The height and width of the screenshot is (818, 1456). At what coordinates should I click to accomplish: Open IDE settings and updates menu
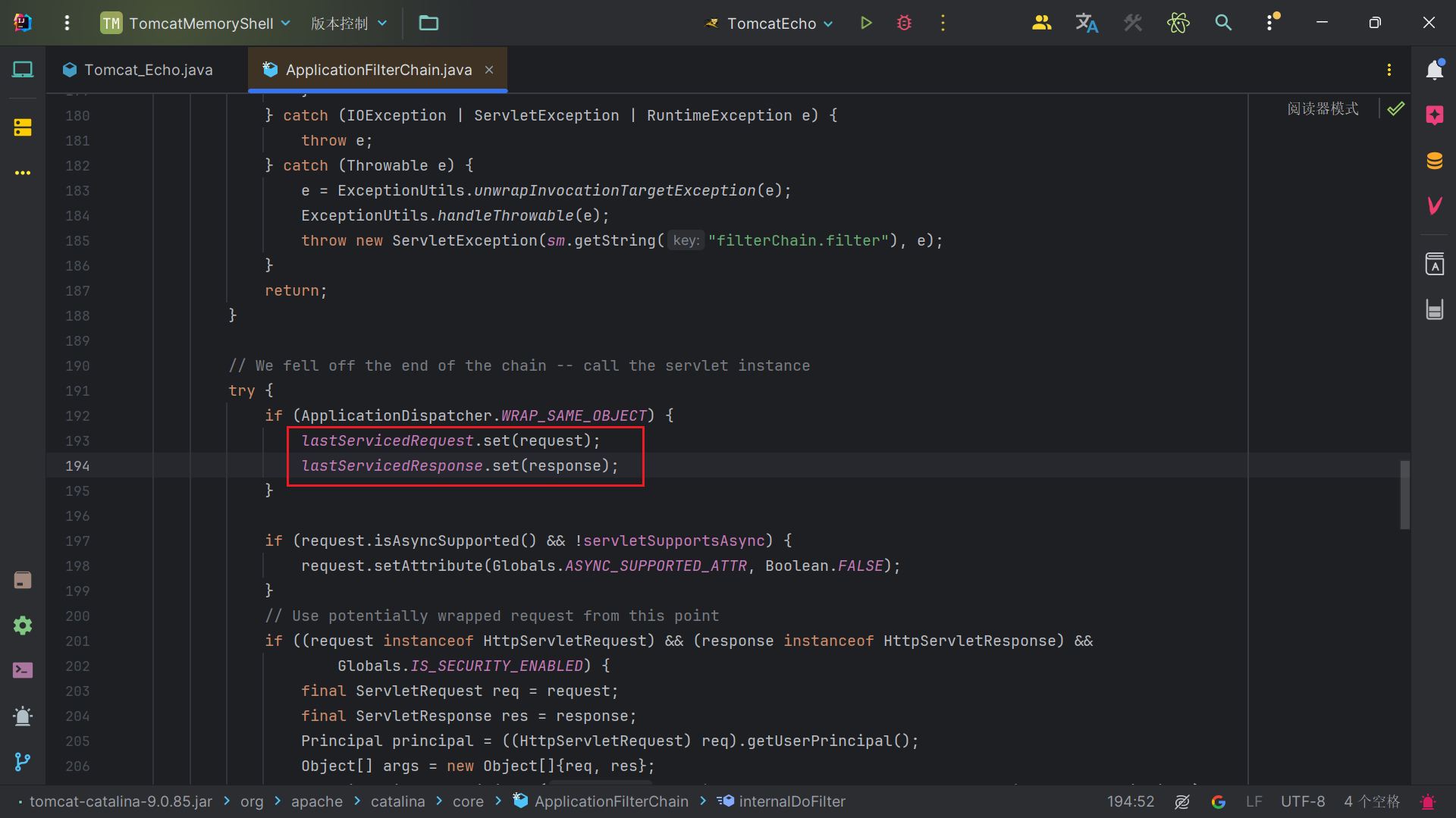click(x=1271, y=23)
